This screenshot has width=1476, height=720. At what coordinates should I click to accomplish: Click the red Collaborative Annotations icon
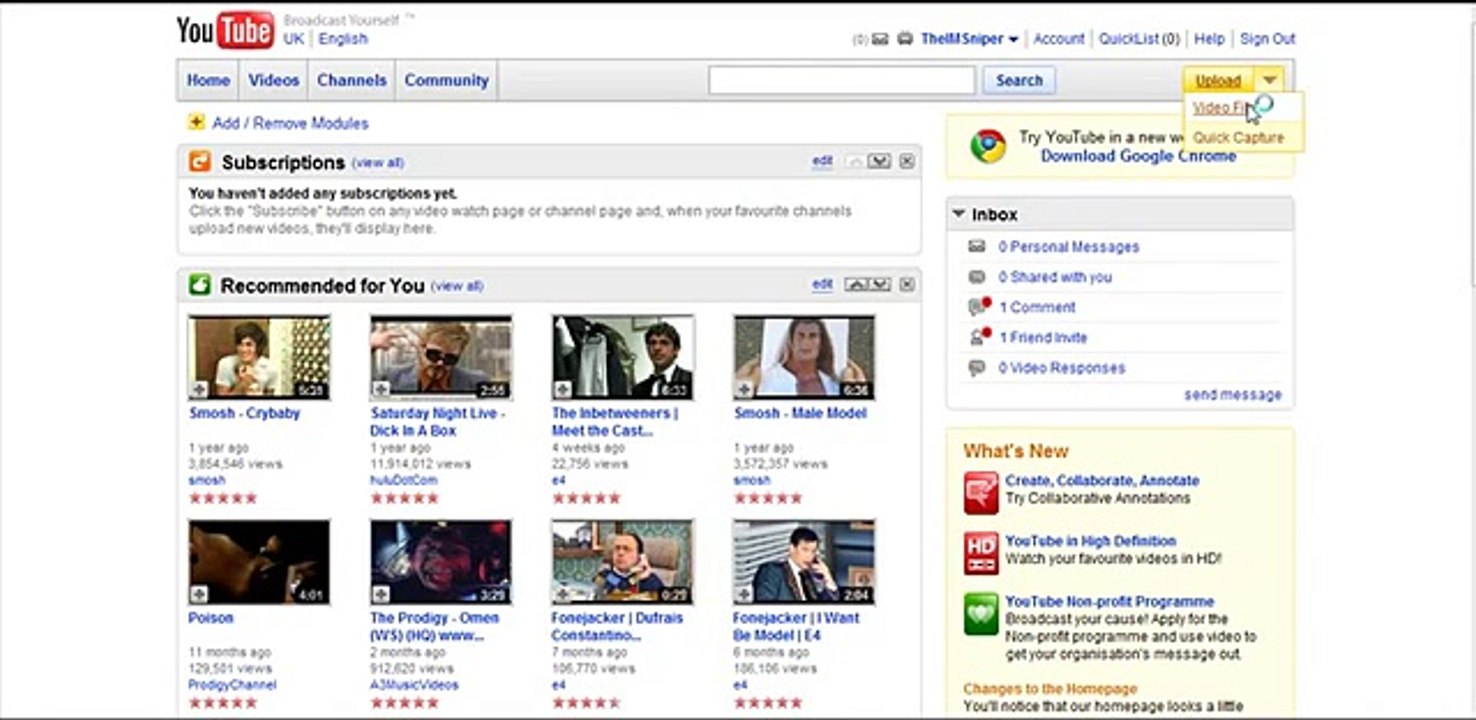(x=981, y=493)
